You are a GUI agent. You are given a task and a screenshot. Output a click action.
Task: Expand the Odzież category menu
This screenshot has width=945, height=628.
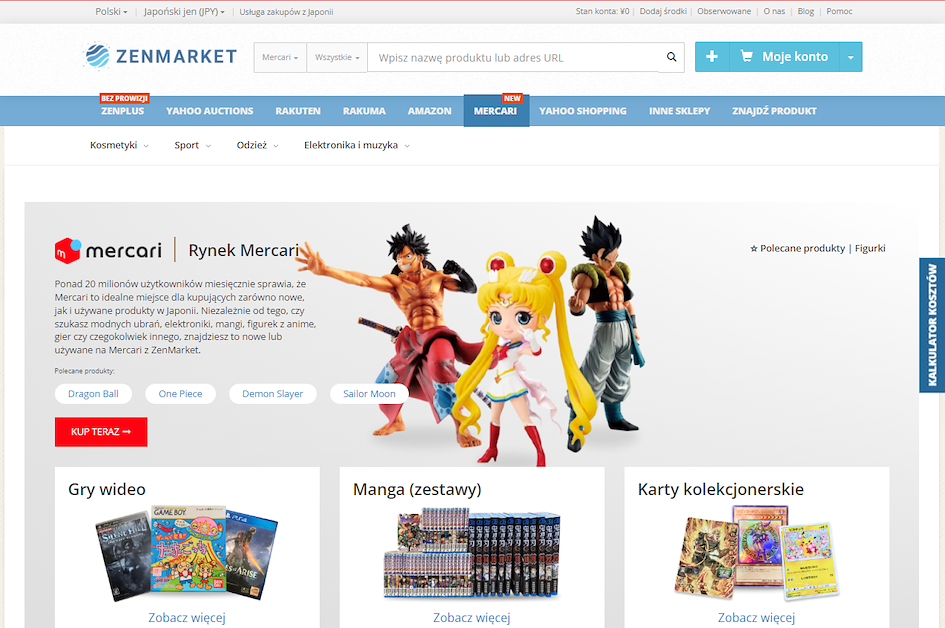[x=257, y=145]
